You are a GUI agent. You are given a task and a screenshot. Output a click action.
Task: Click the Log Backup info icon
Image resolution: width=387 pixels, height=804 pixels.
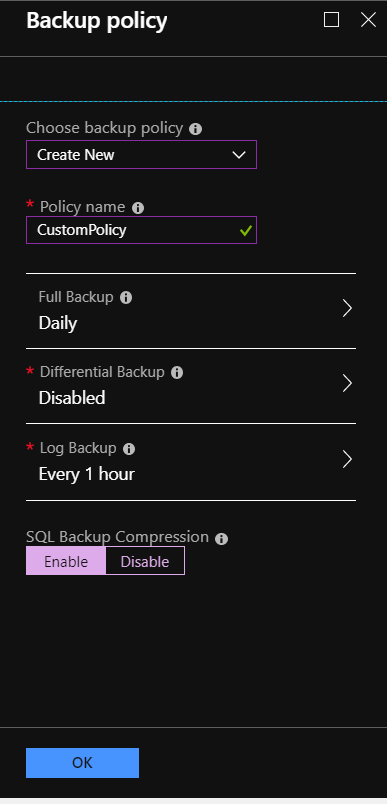[x=129, y=449]
